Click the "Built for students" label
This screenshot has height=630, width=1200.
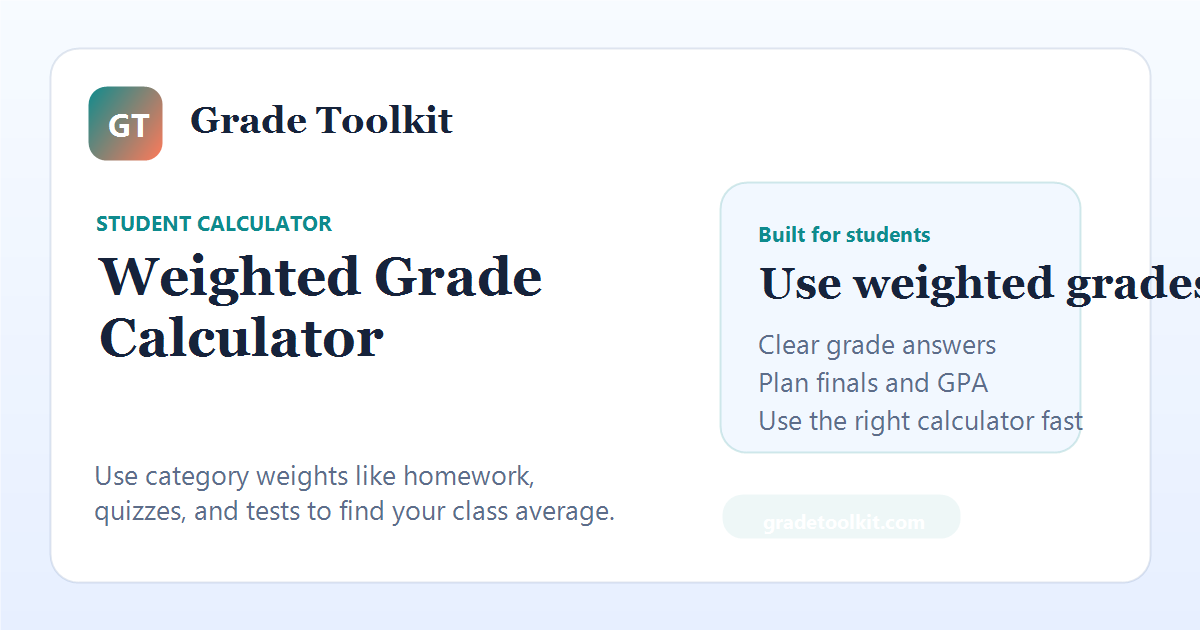tap(845, 235)
